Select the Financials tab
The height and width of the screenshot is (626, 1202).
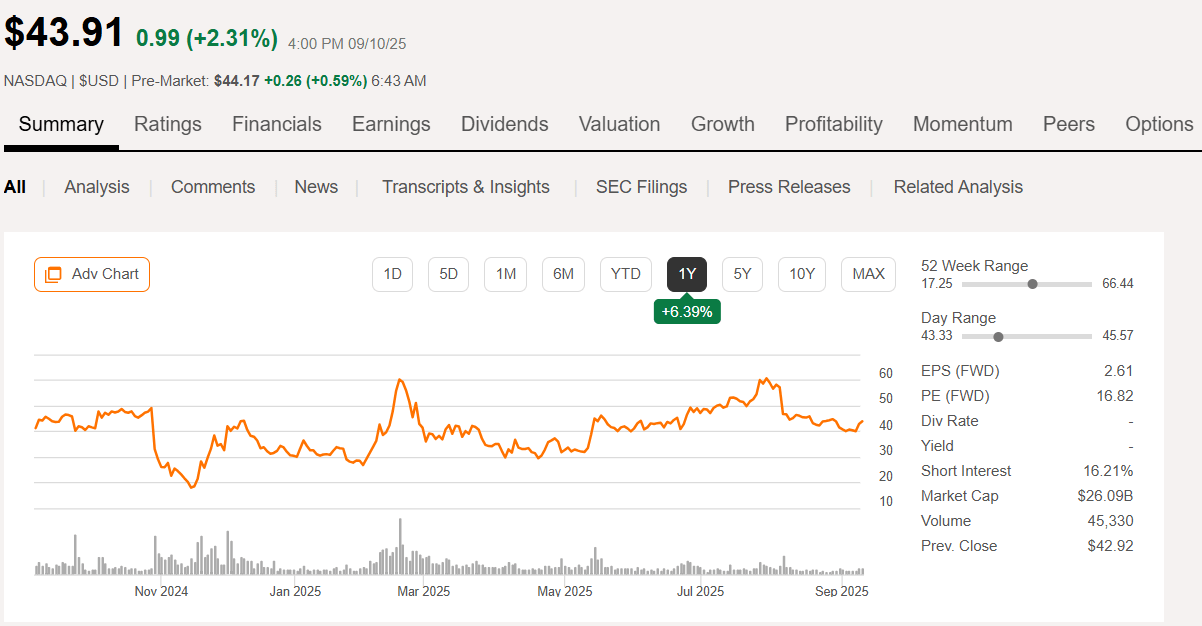276,124
